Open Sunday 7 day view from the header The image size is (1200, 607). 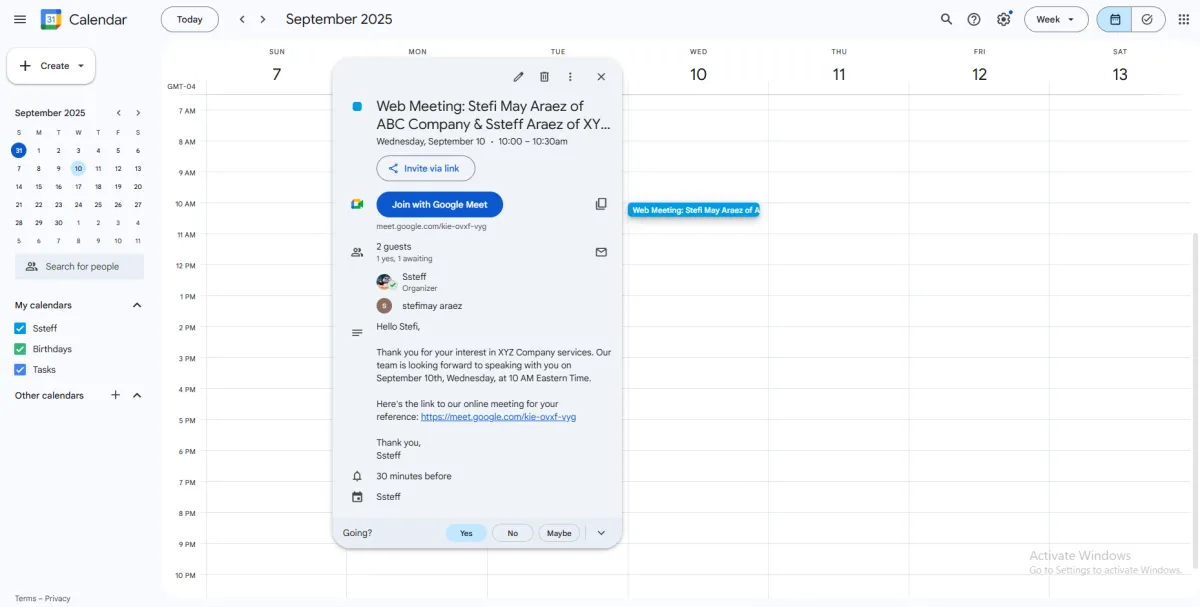[x=277, y=74]
